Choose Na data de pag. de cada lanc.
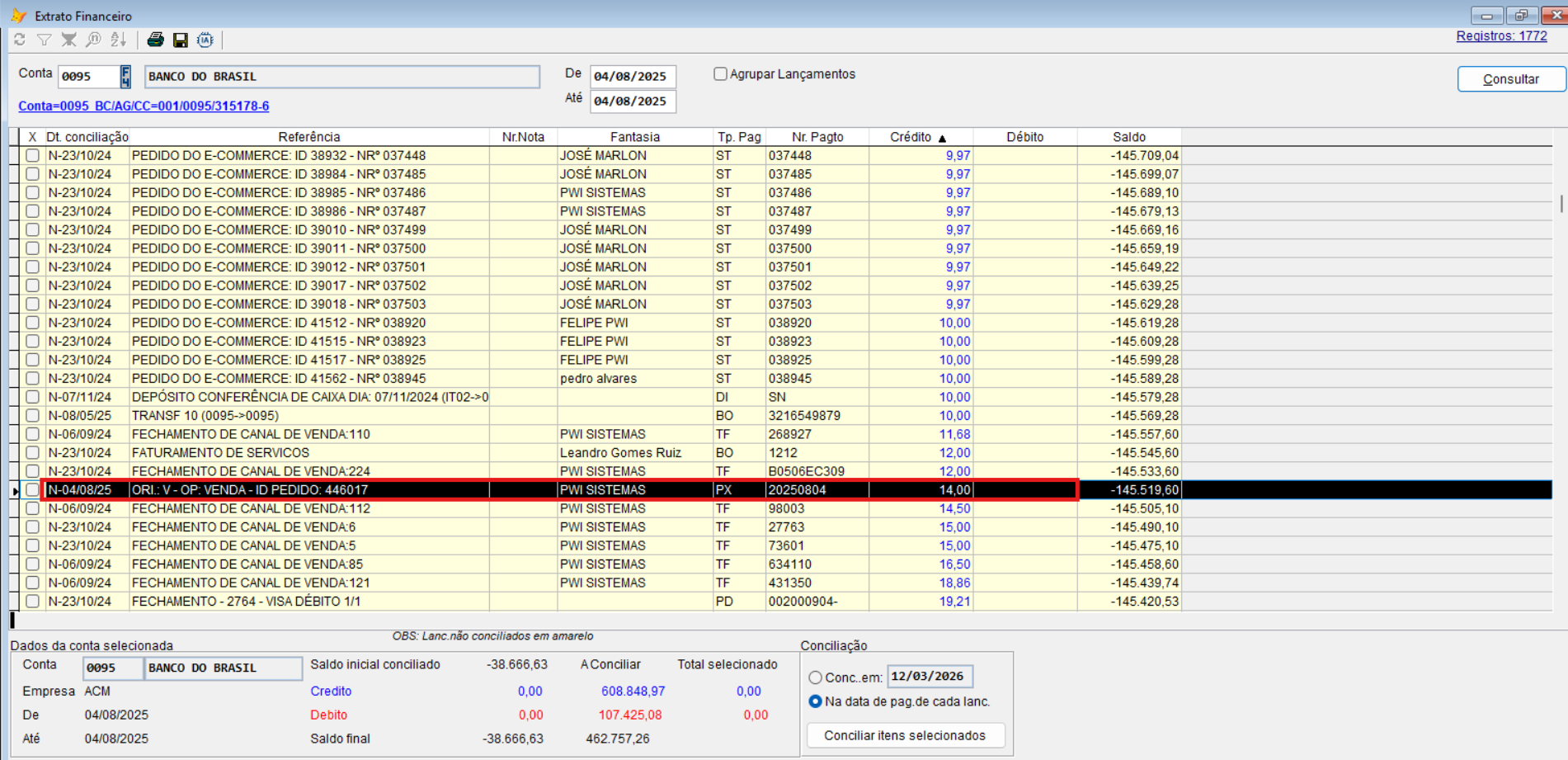 pyautogui.click(x=815, y=701)
